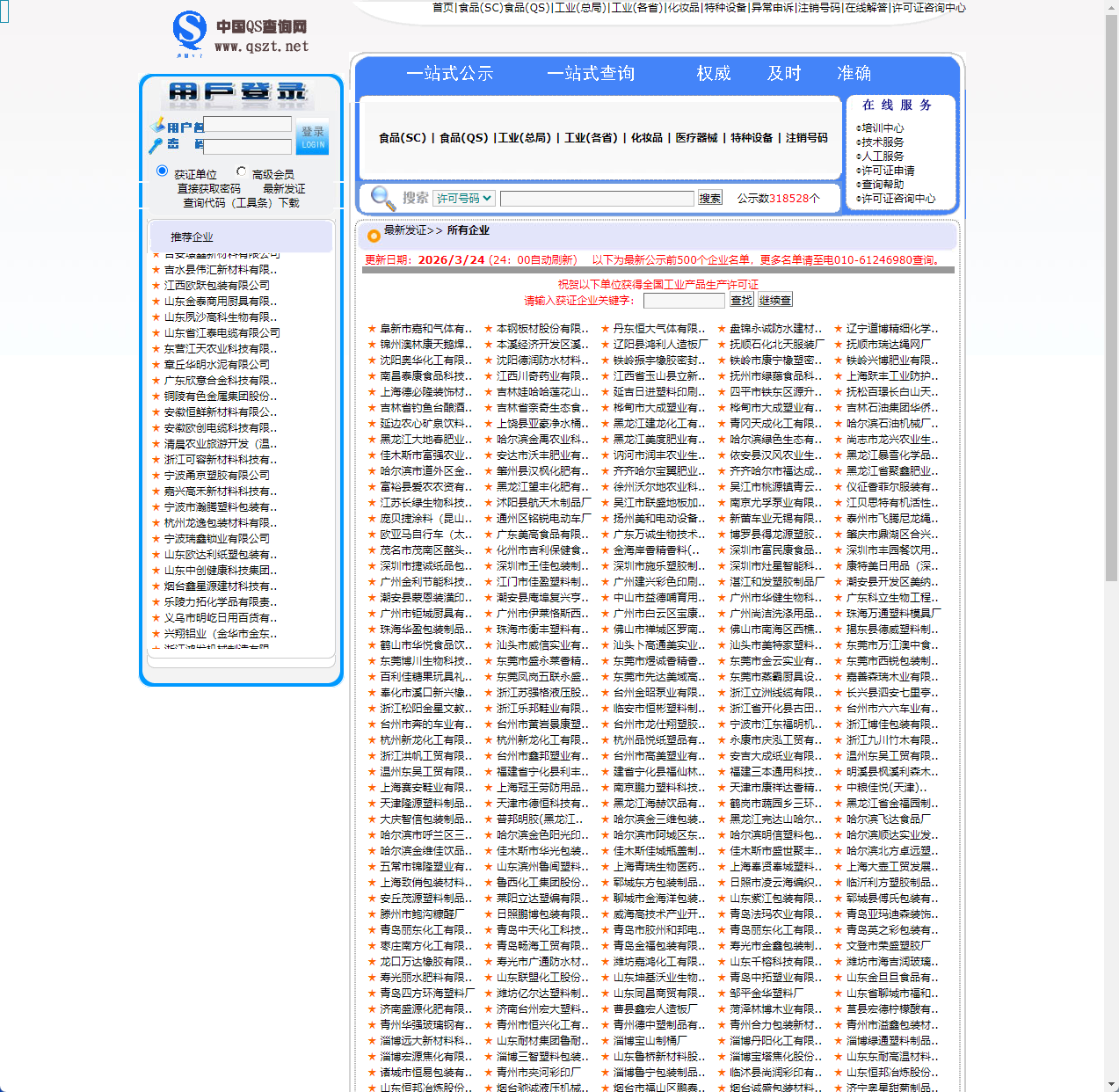
Task: Click the orange circle icon before 最新发证
Action: [x=373, y=234]
